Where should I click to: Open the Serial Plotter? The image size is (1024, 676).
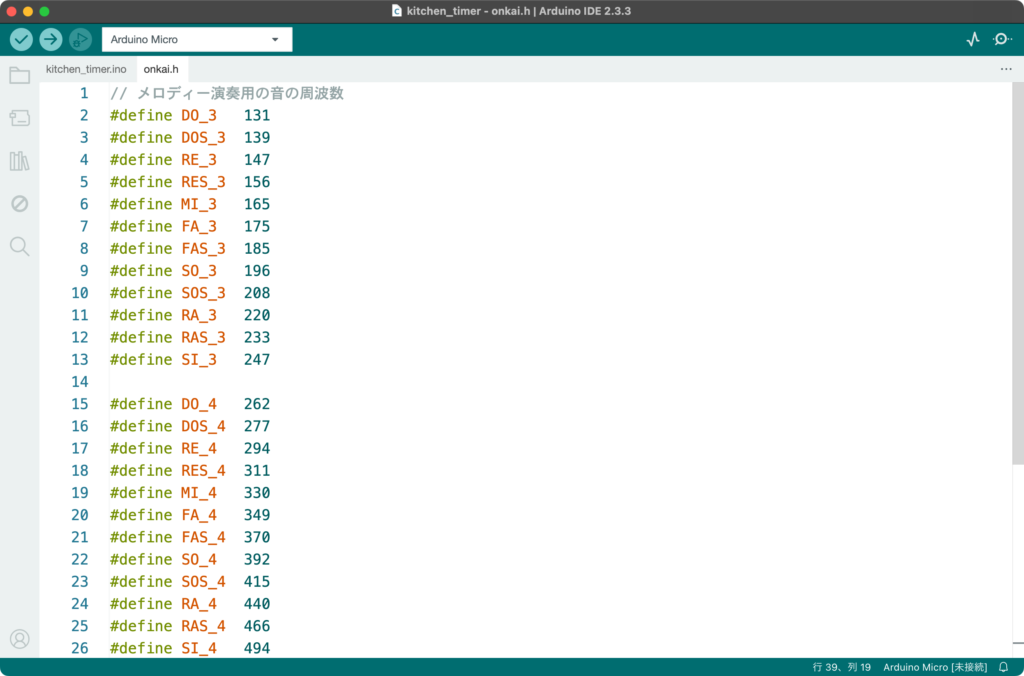[973, 39]
